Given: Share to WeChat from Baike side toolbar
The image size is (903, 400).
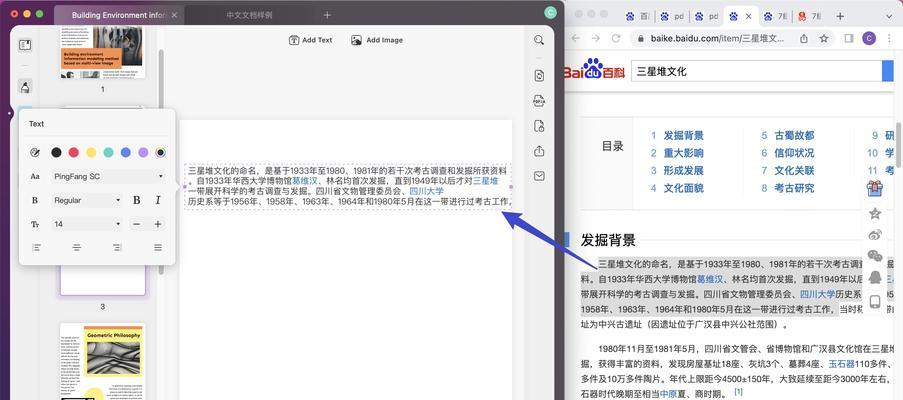Looking at the screenshot, I should click(x=875, y=256).
